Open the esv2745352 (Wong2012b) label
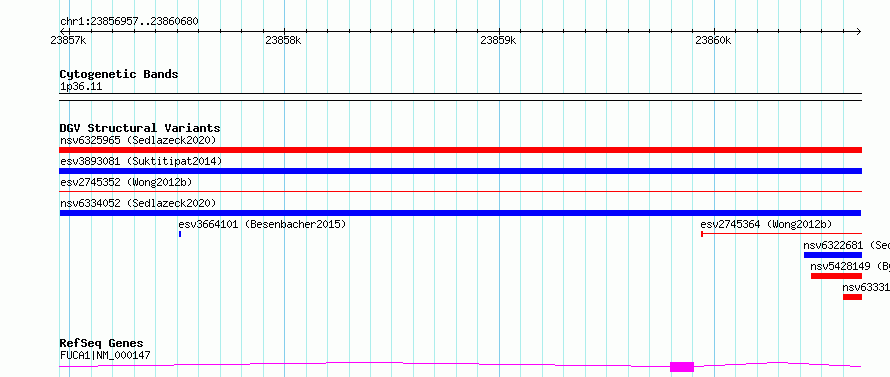The width and height of the screenshot is (890, 377). 126,182
